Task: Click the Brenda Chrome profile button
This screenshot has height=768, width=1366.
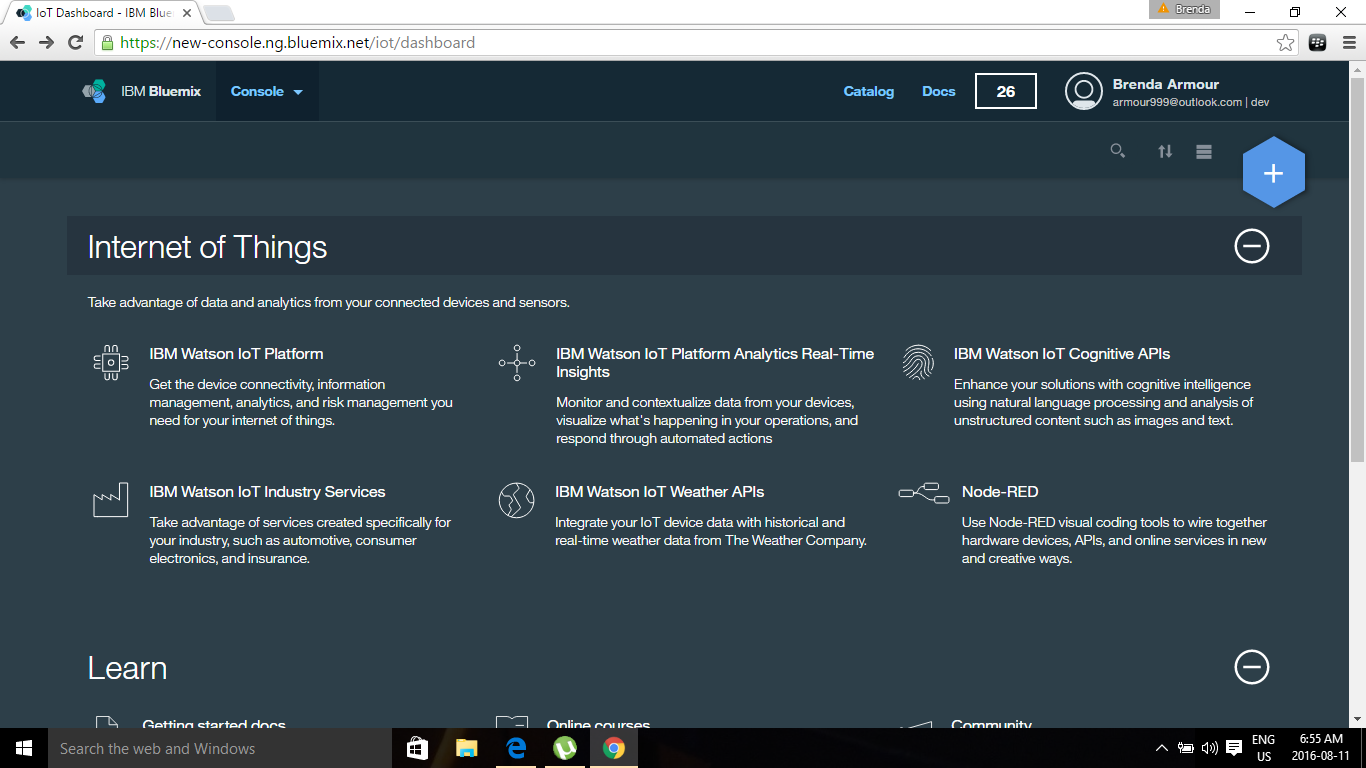Action: pyautogui.click(x=1184, y=9)
